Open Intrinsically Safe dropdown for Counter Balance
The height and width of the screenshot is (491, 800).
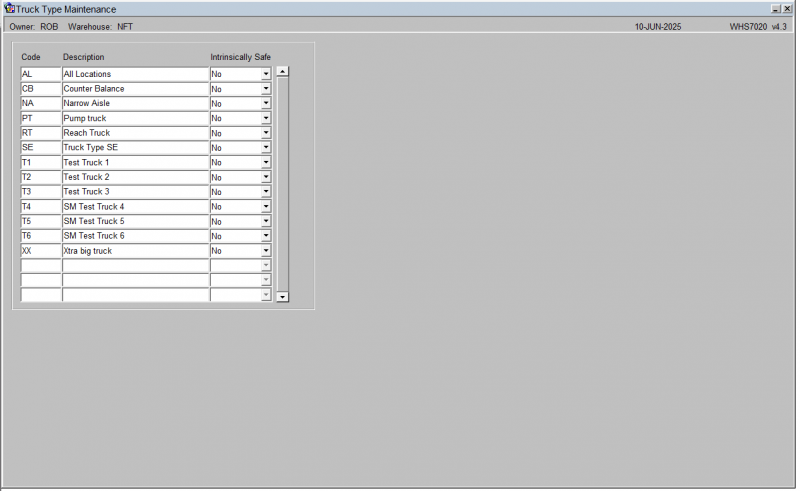[x=266, y=89]
